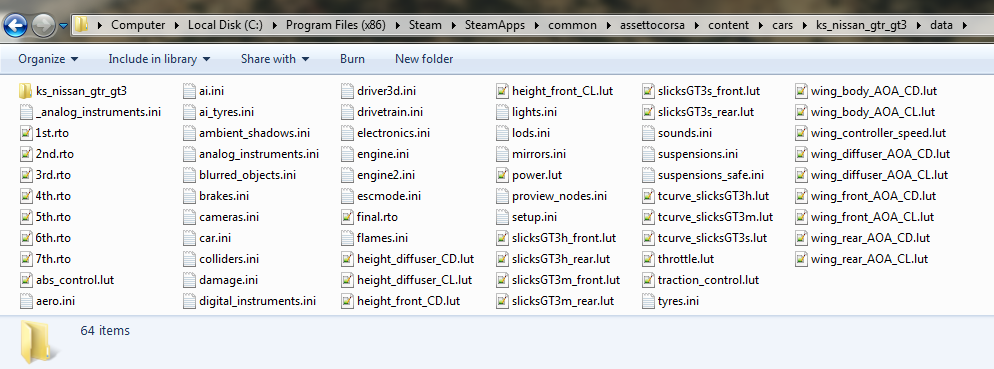Select the slicksGT3h_front.lut file icon
This screenshot has width=994, height=369.
(x=502, y=238)
